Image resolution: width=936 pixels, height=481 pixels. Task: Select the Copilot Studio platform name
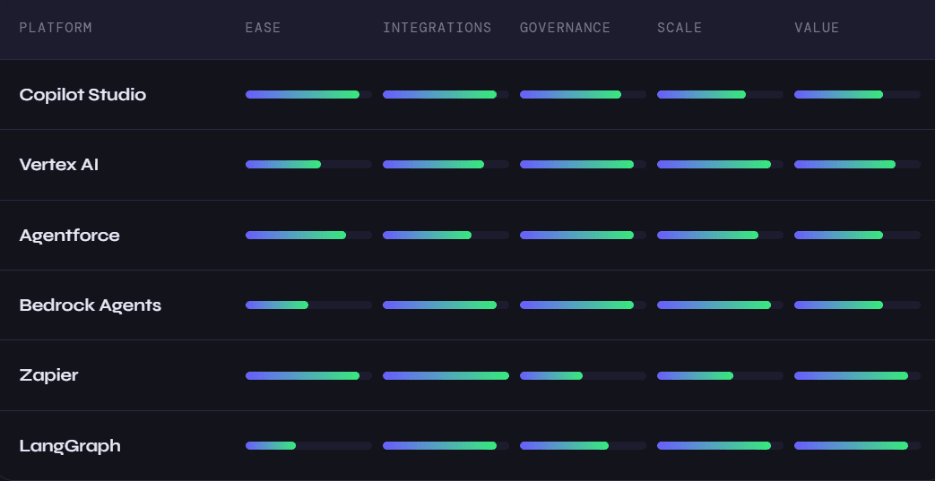pos(82,95)
